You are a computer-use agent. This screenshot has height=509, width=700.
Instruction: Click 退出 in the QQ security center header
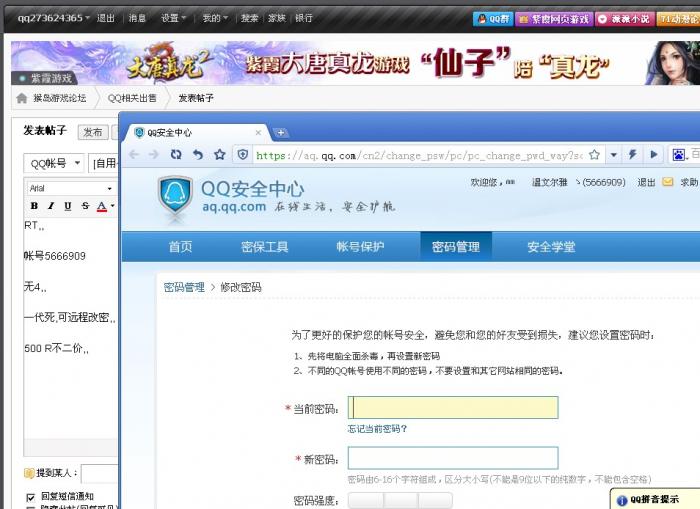tap(646, 182)
